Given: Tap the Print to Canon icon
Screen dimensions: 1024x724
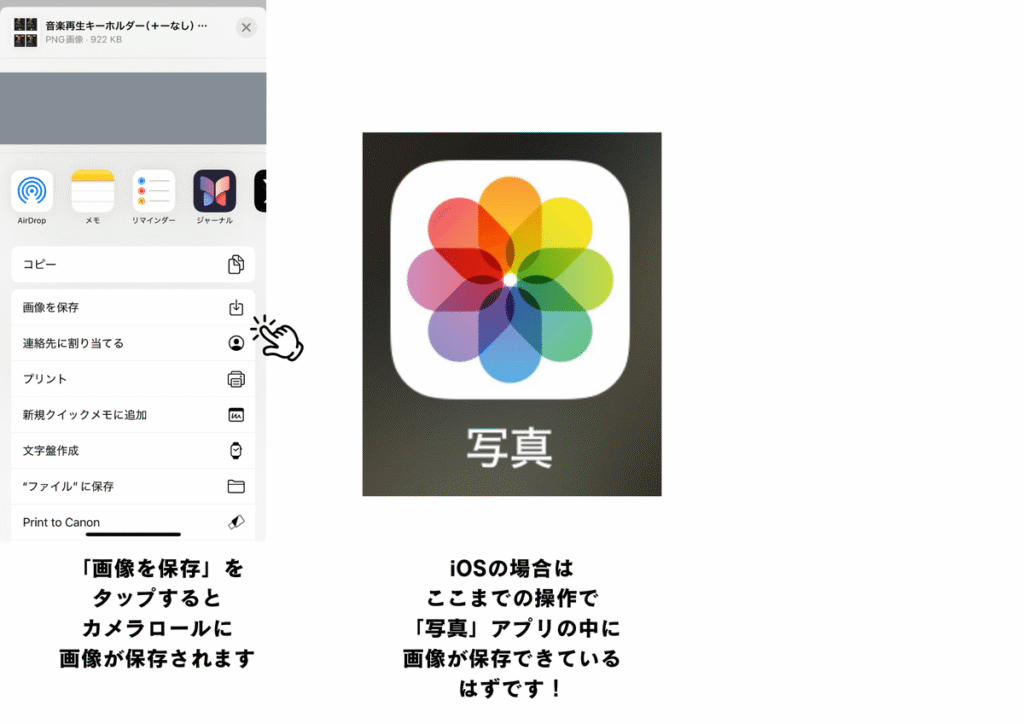Looking at the screenshot, I should (x=236, y=522).
